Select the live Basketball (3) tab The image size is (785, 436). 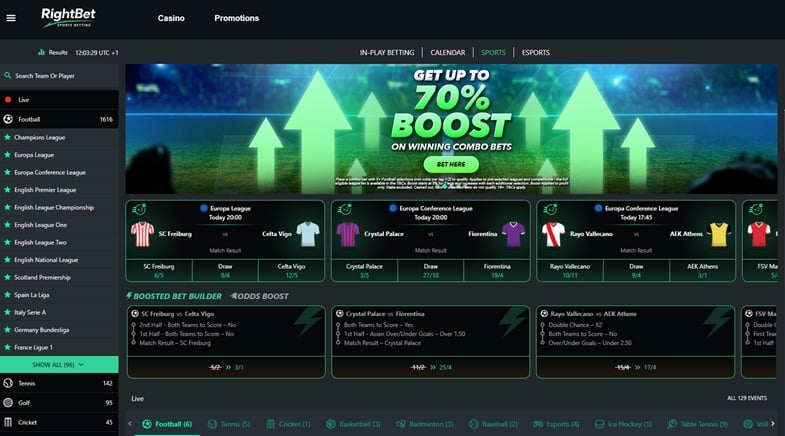point(353,424)
